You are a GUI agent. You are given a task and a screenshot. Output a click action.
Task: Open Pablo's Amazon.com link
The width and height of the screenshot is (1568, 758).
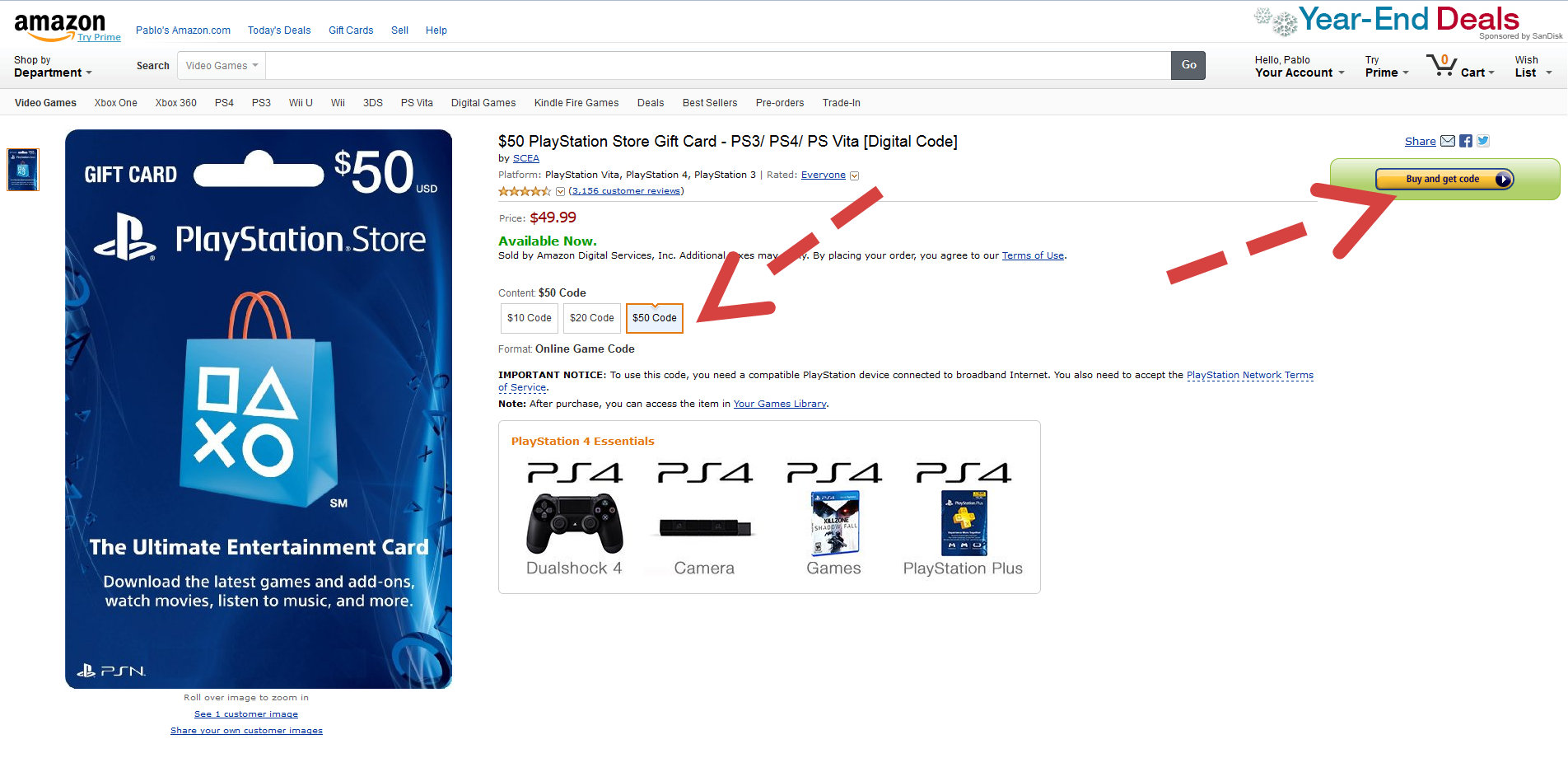click(x=183, y=30)
